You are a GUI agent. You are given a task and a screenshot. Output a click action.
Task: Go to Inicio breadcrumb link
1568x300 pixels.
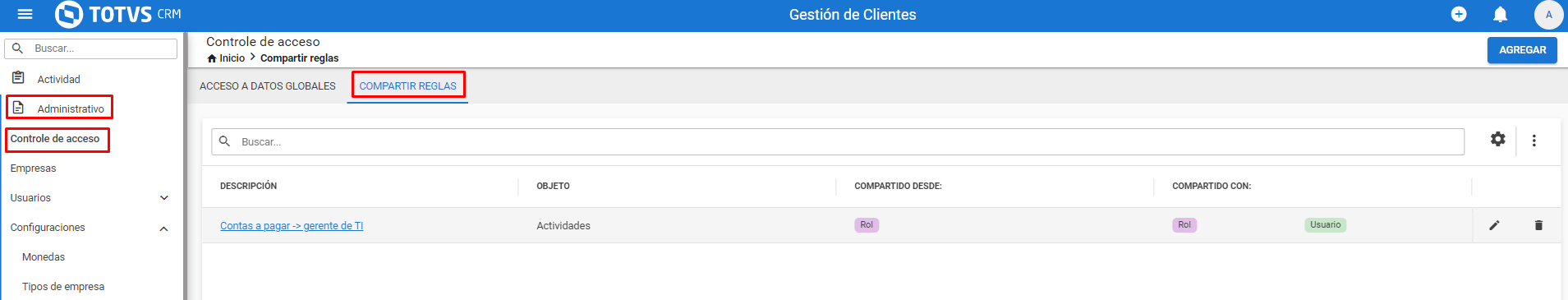coord(232,58)
